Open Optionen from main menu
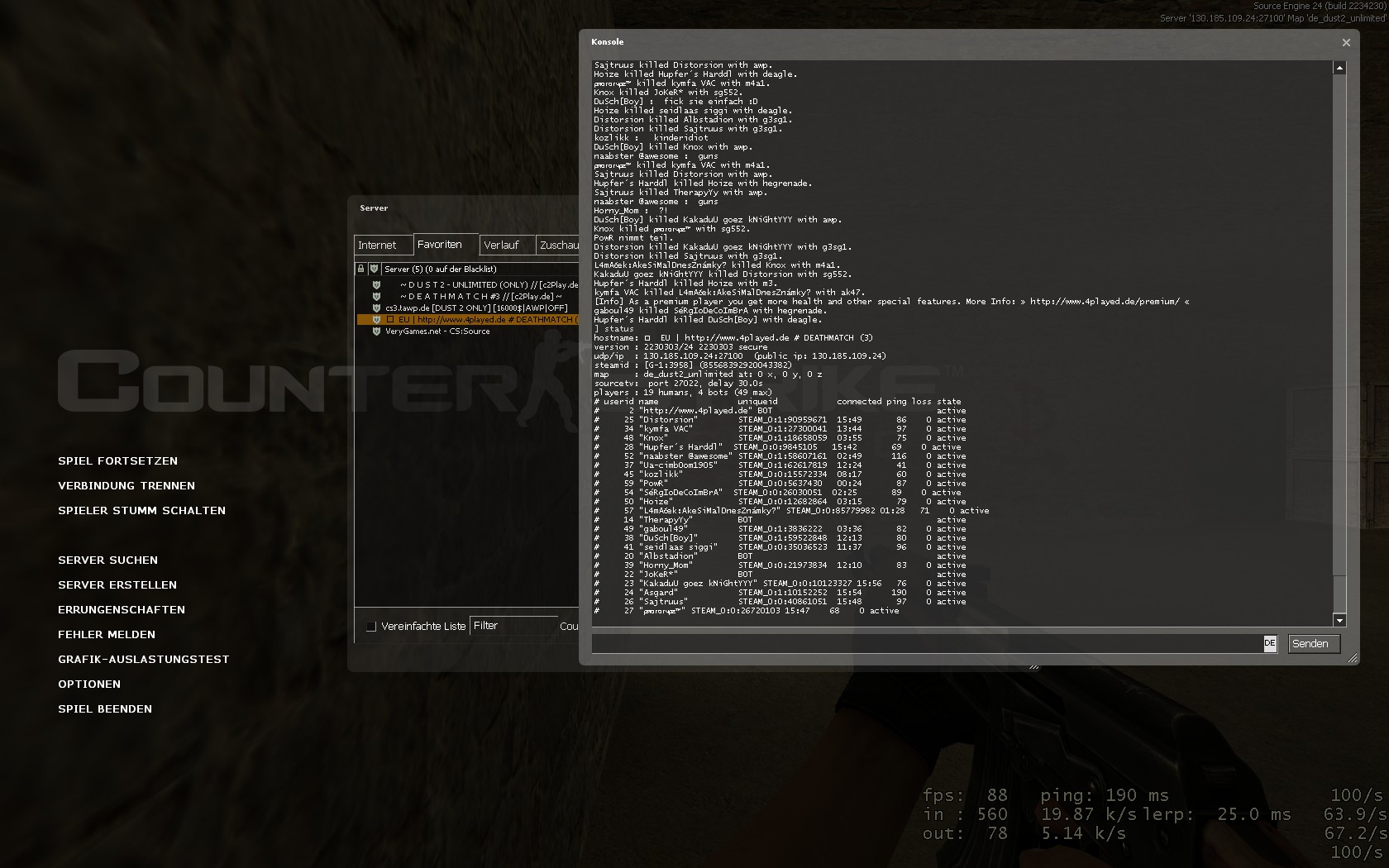 (89, 684)
